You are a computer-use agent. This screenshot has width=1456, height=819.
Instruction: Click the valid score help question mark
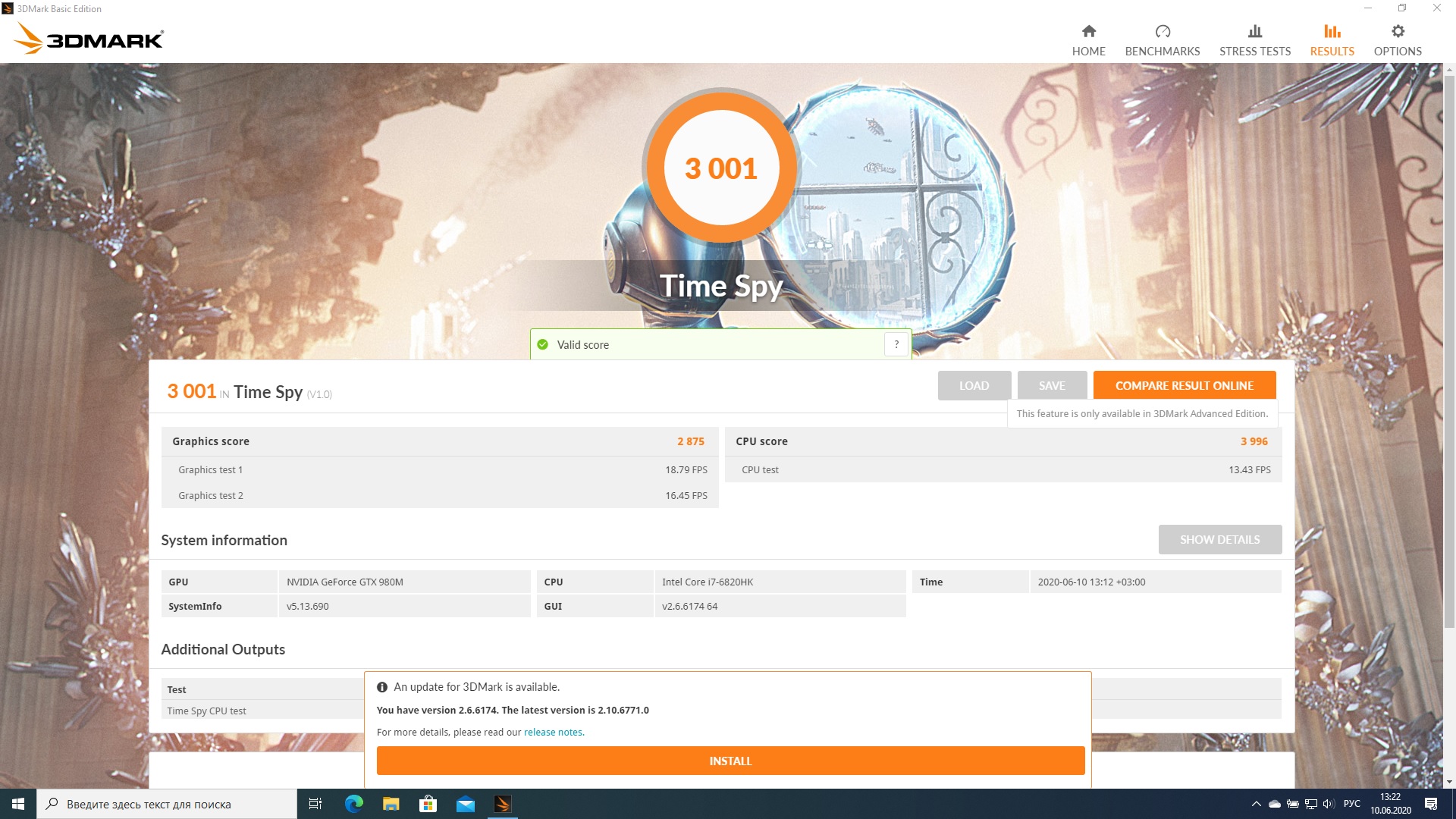point(896,344)
